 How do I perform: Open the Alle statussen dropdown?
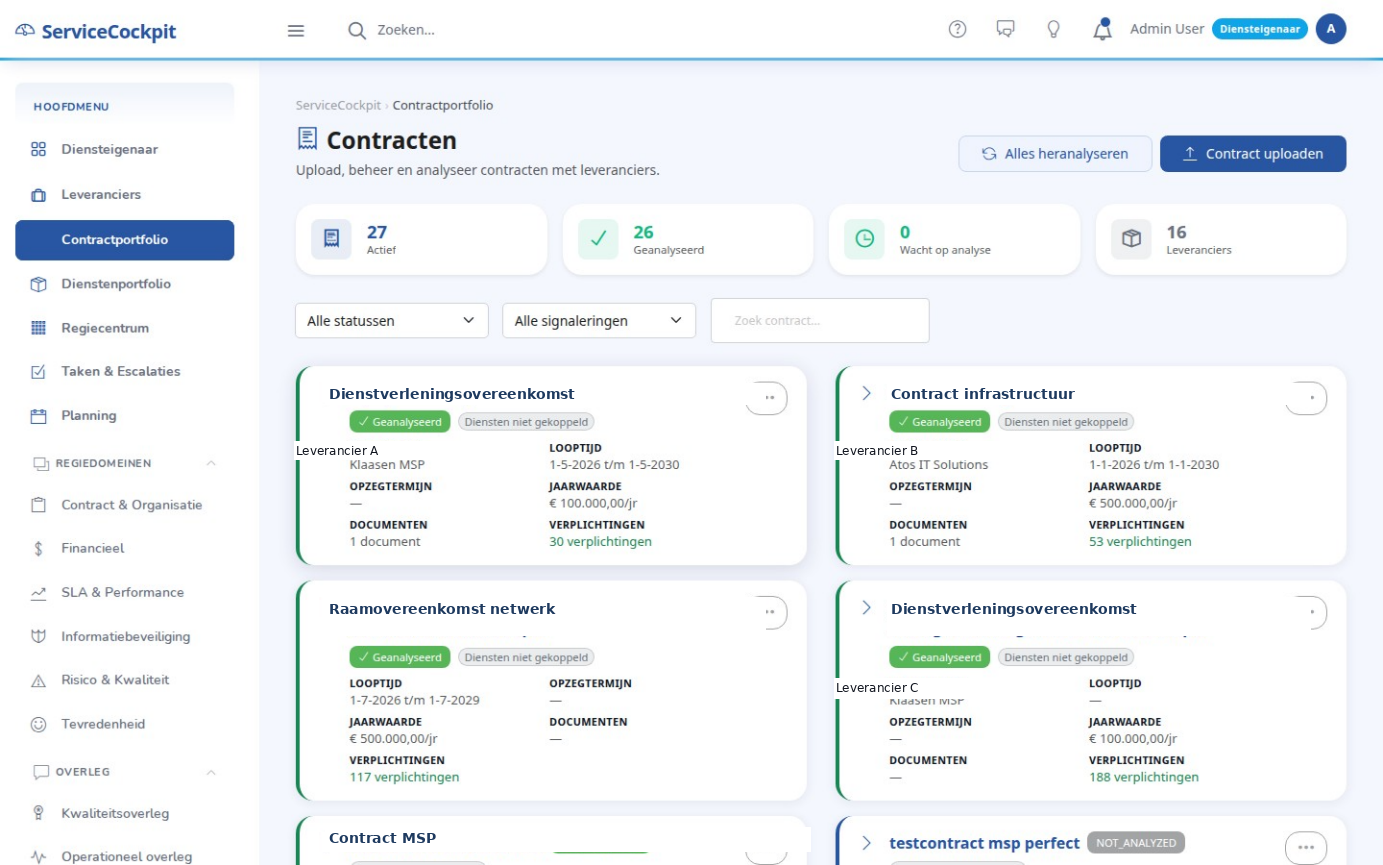392,320
